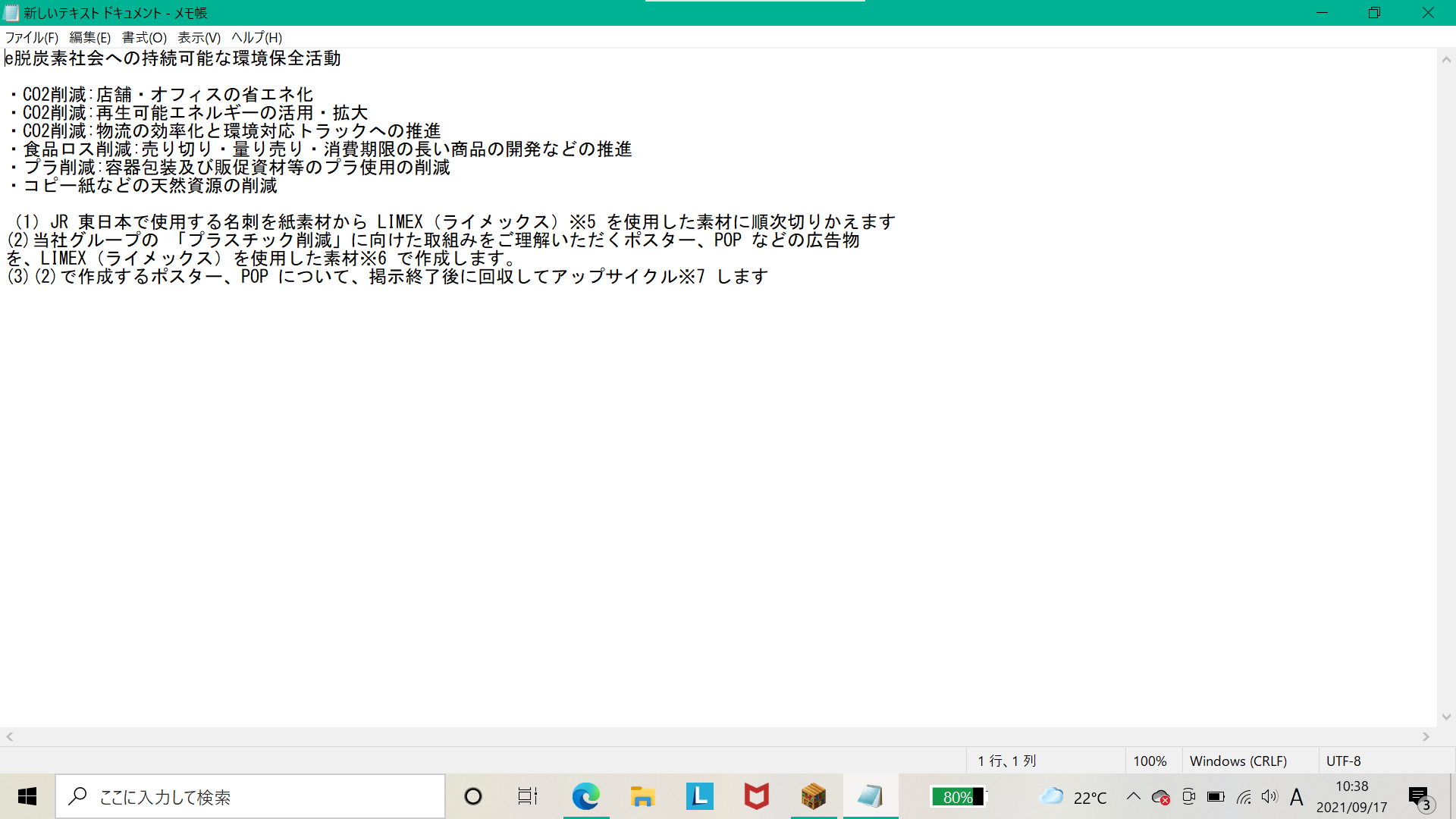Minimize the Notepad window

pos(1322,13)
